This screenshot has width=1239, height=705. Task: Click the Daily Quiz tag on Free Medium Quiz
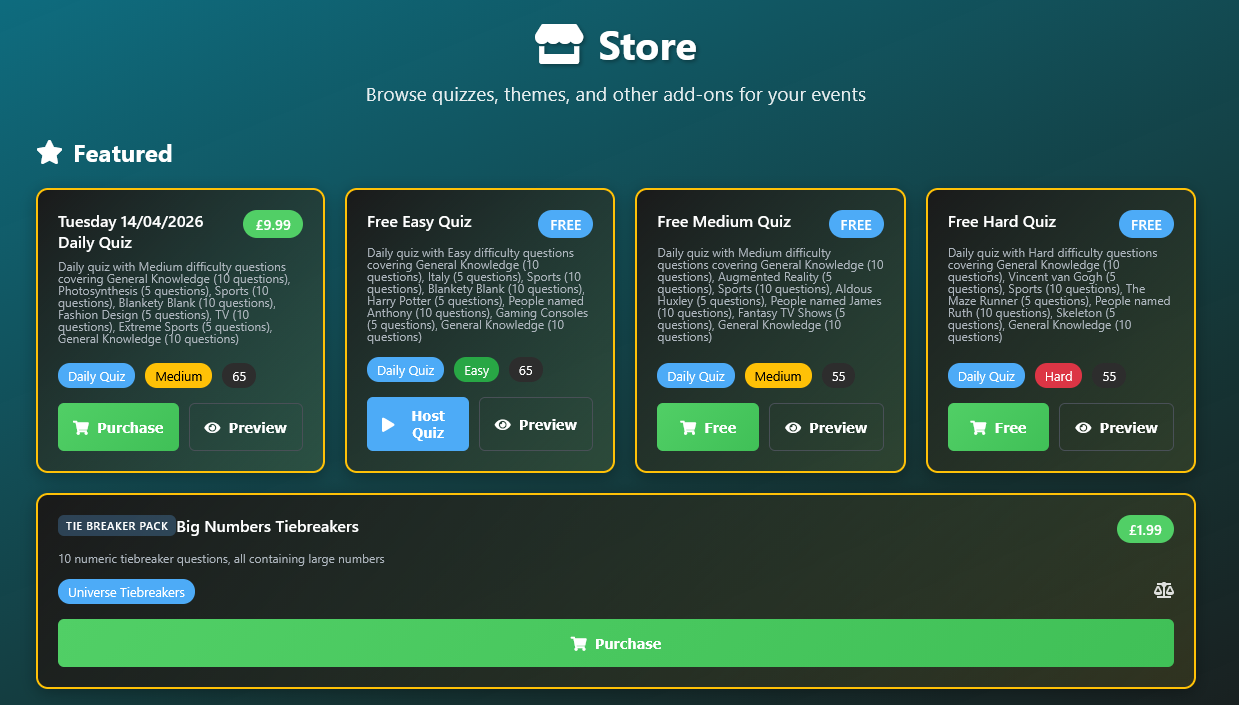(x=696, y=376)
